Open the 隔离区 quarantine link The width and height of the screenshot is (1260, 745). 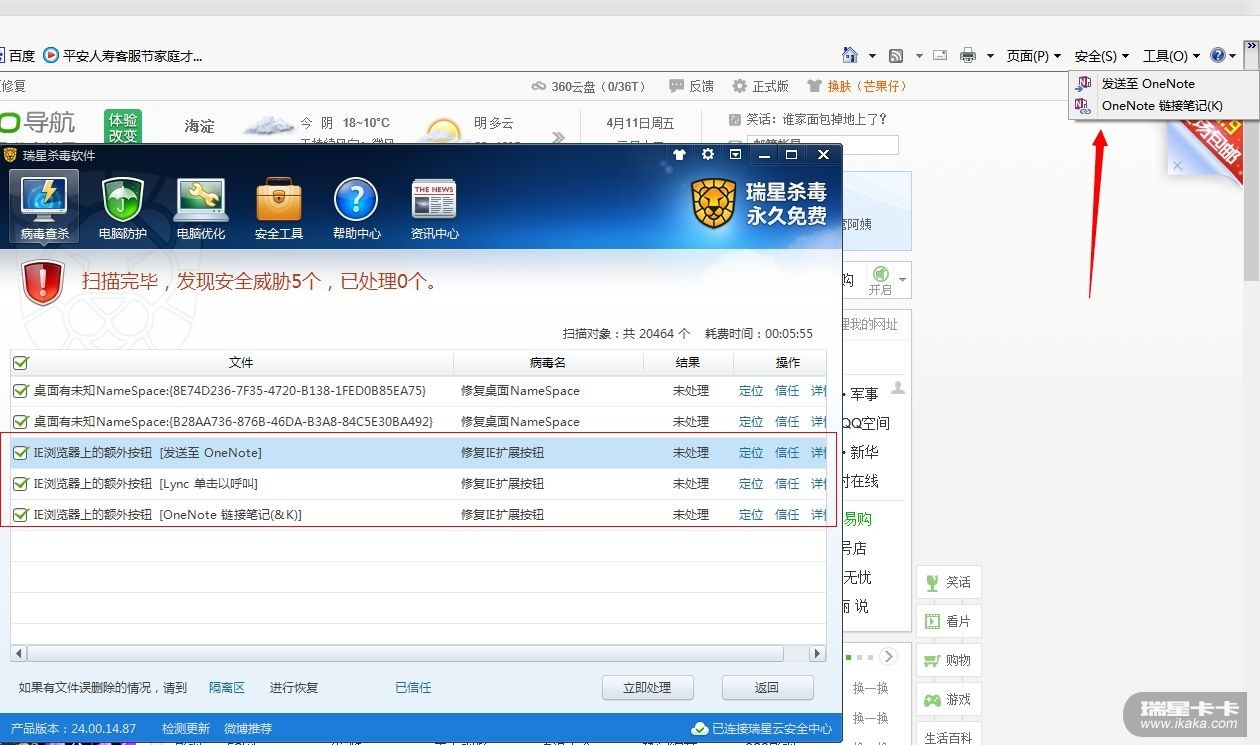(227, 688)
